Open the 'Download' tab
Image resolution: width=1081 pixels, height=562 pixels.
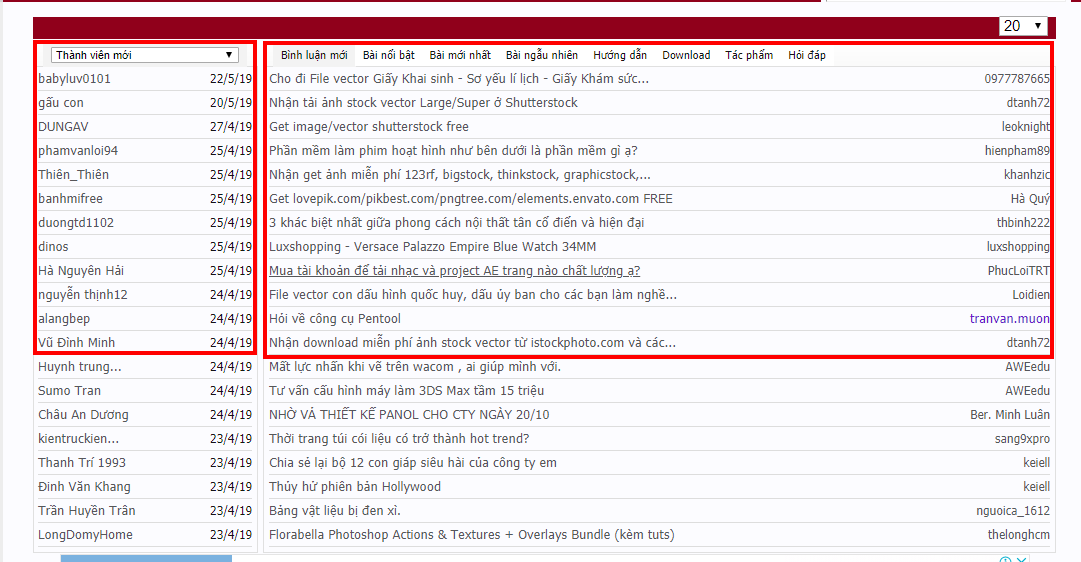686,55
